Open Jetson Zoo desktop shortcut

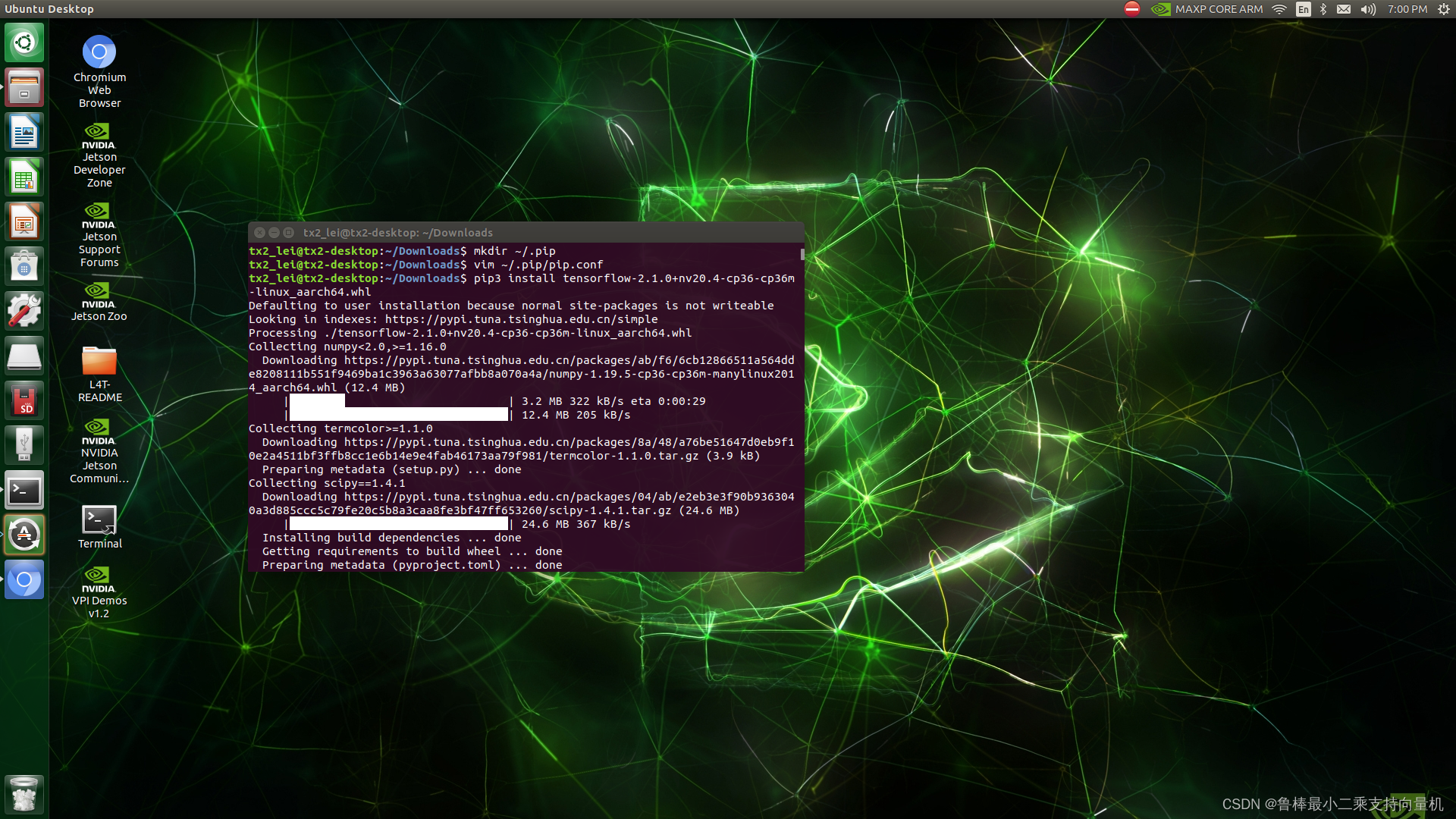click(x=99, y=302)
